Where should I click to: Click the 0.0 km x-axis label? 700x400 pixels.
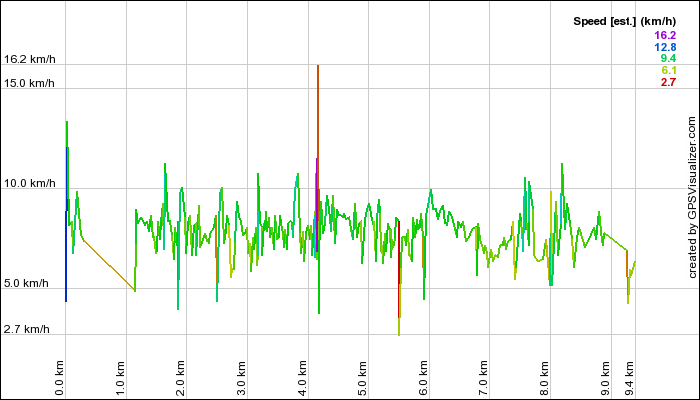click(60, 379)
